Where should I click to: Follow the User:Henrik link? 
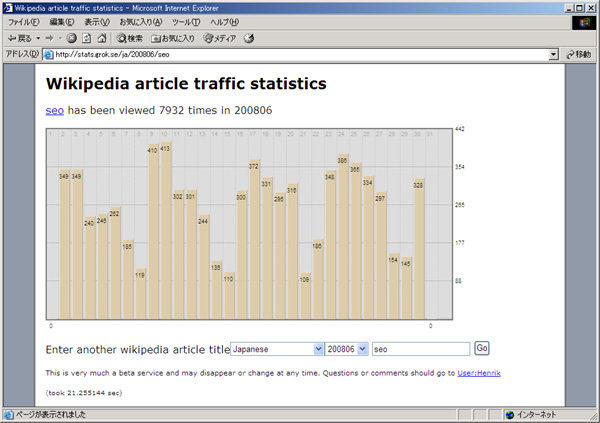click(478, 373)
